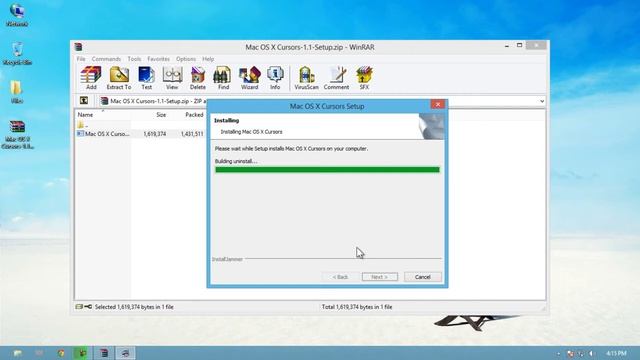Click the installer setup taskbar icon

coord(125,353)
